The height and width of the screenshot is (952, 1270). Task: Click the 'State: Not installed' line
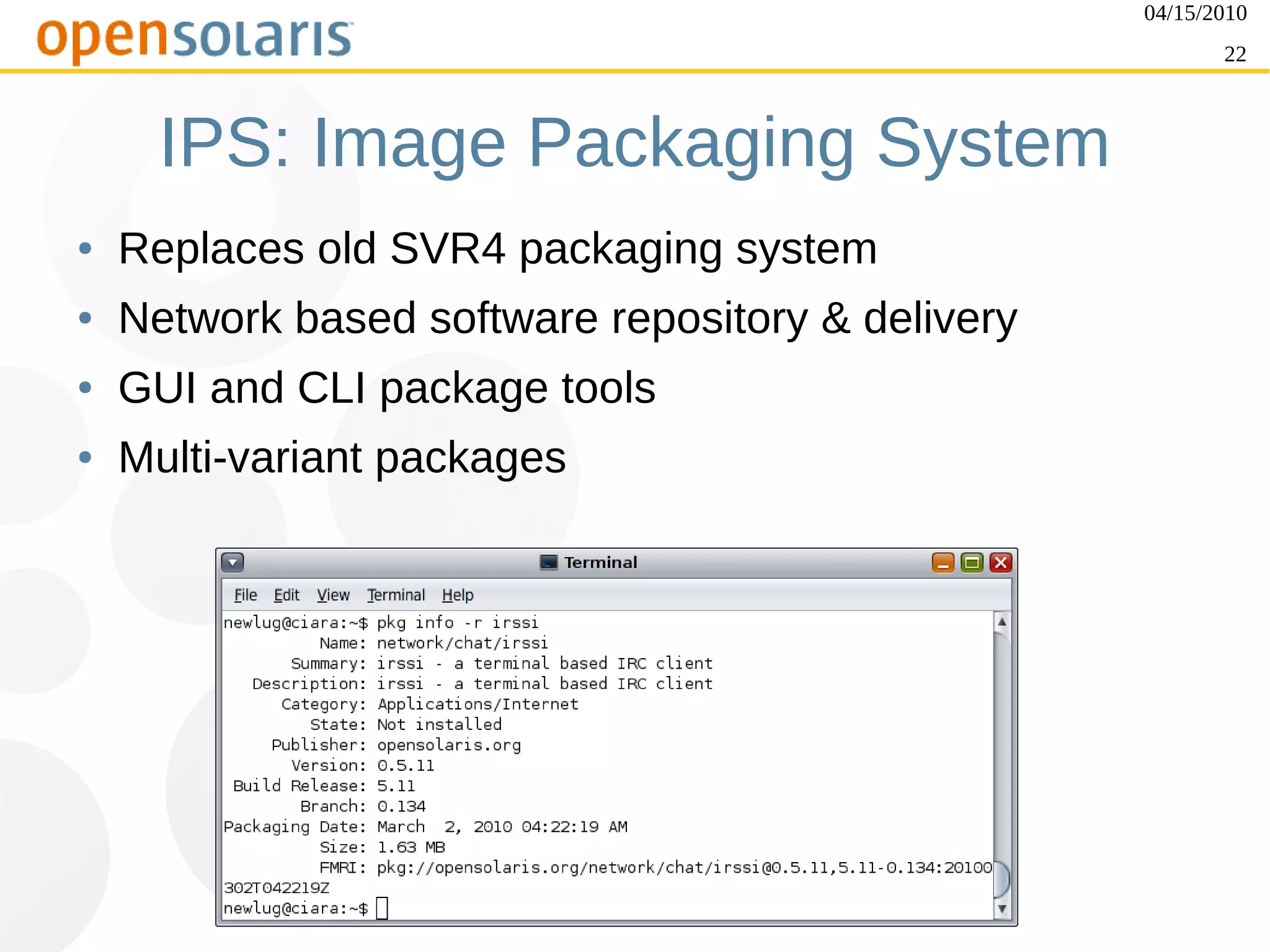click(406, 725)
